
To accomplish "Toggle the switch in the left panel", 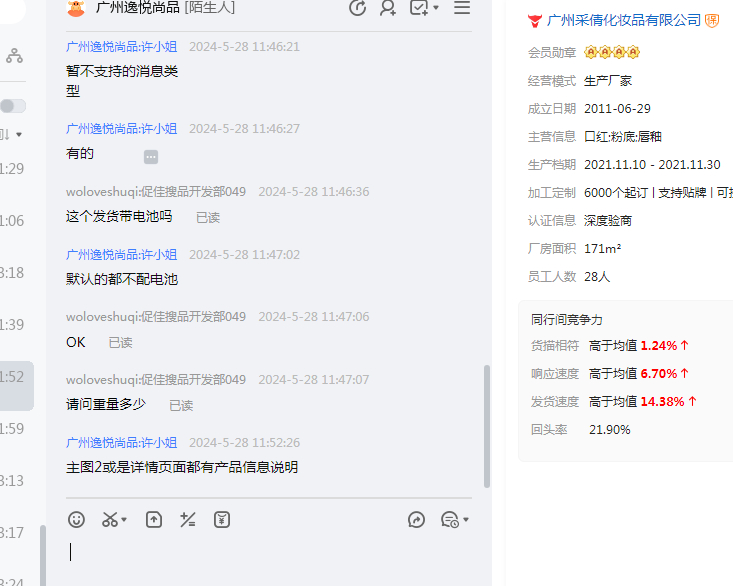I will click(x=13, y=106).
